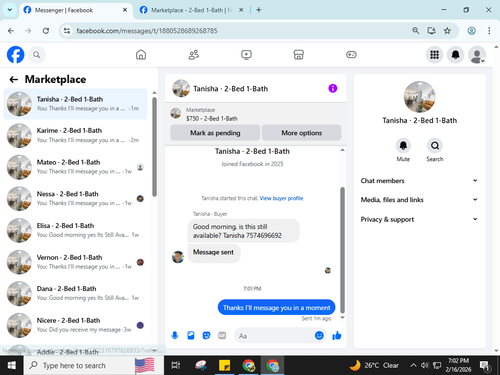Open Sticky Notes taskbar icon

(224, 365)
